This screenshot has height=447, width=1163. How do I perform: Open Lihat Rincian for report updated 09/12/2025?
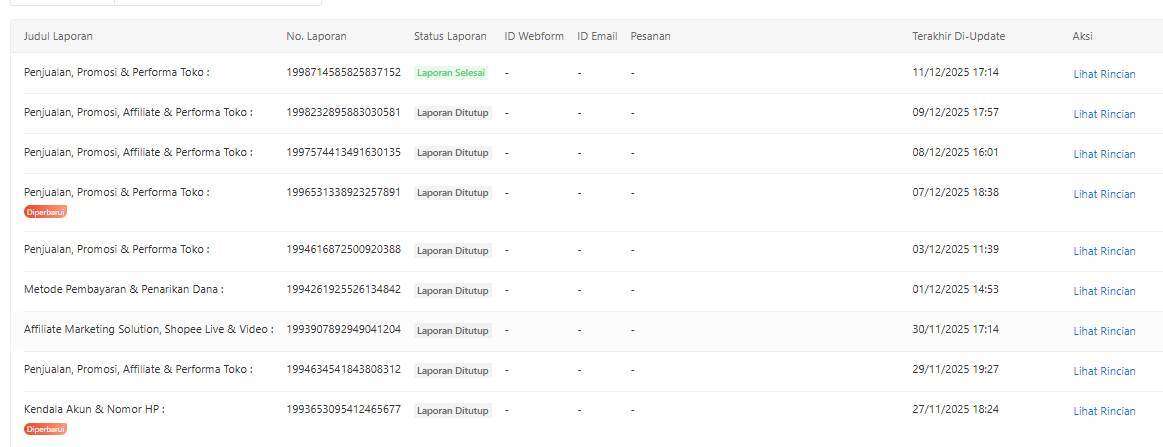tap(1104, 114)
